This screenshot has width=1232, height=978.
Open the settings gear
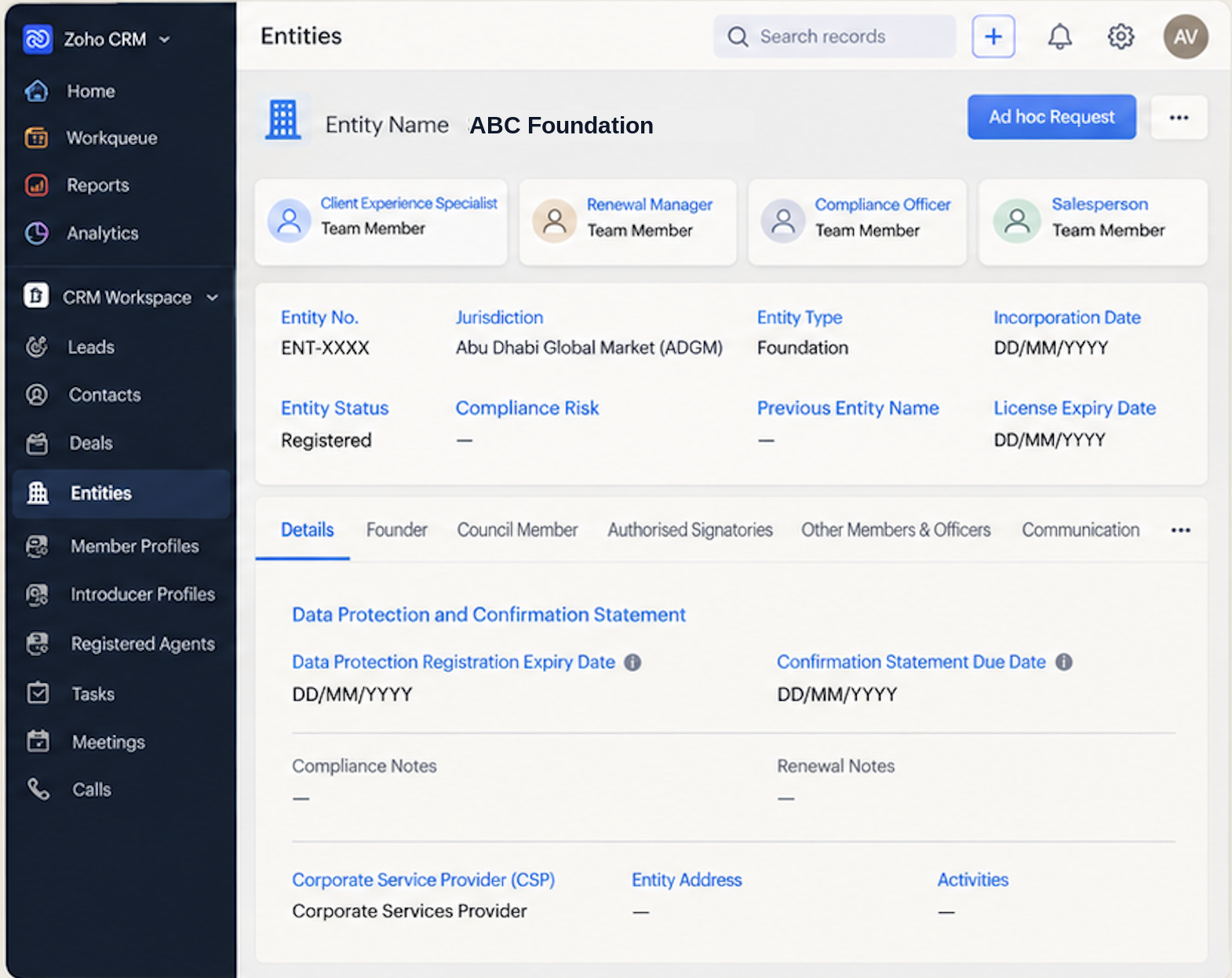(1121, 36)
